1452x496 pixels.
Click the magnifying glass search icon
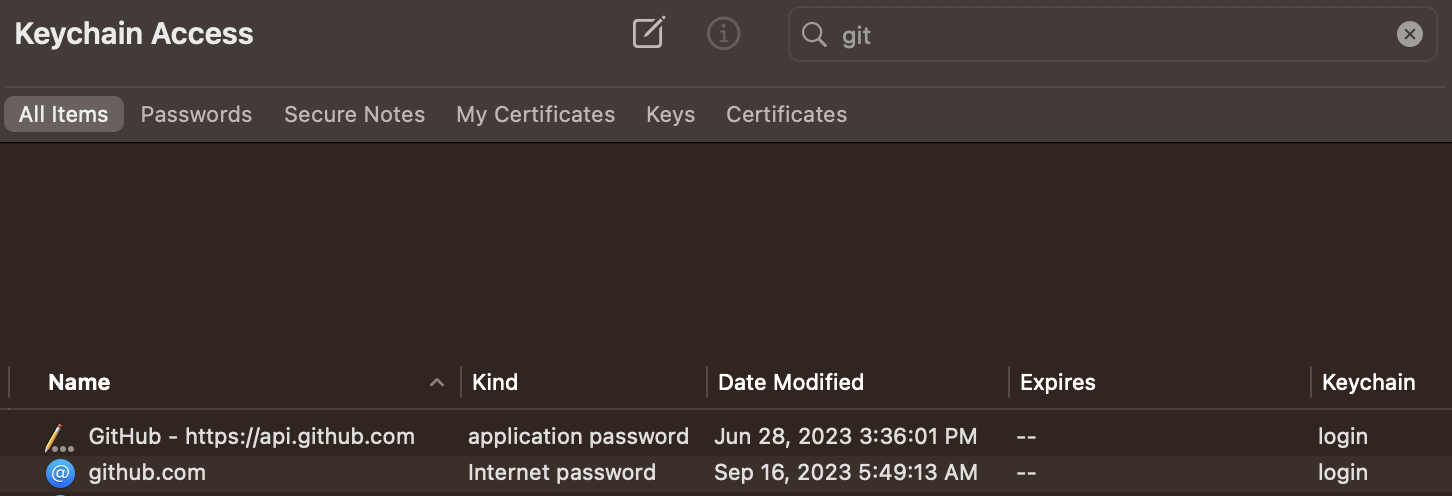814,35
